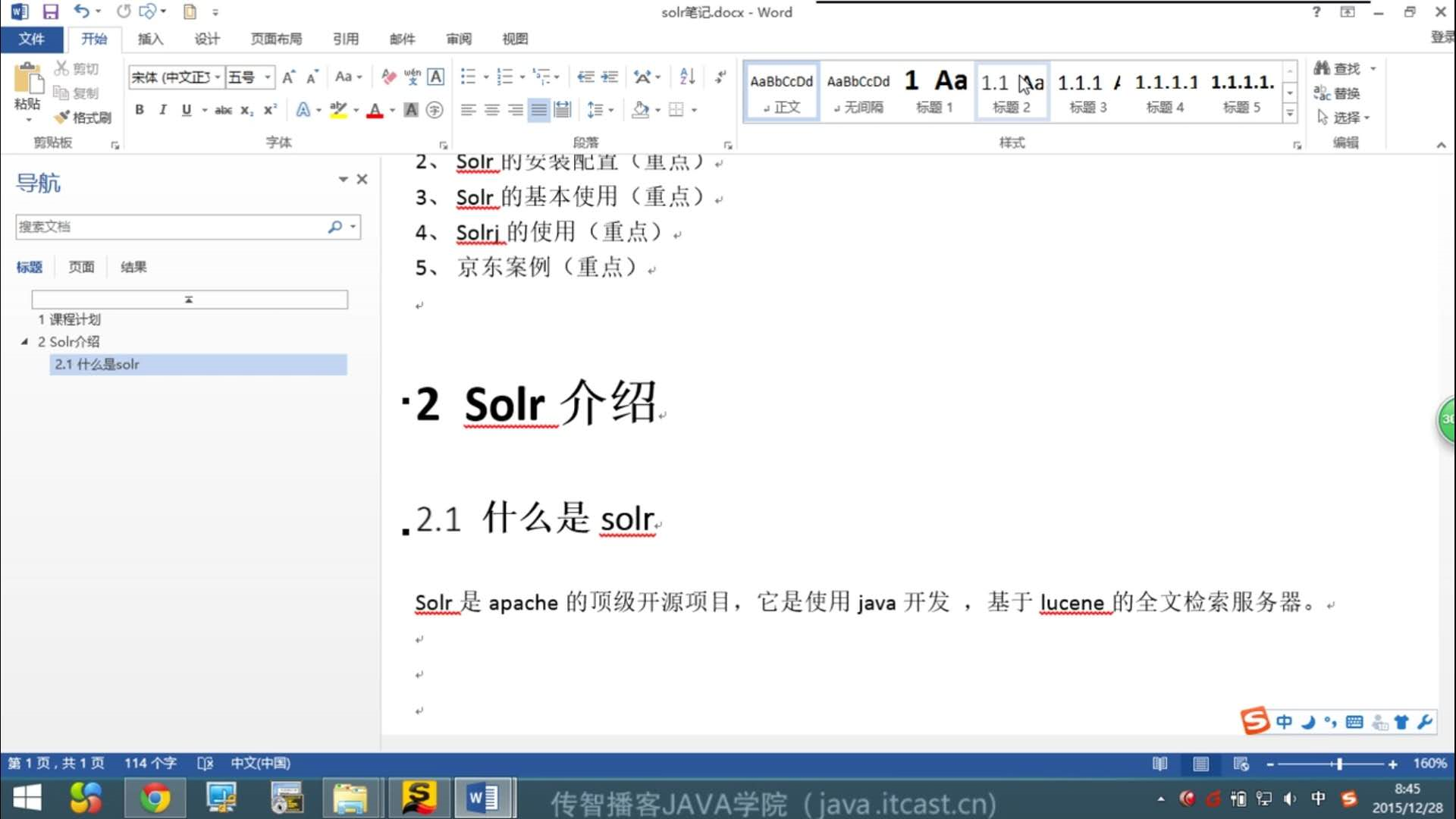1456x819 pixels.
Task: Toggle superscript formatting
Action: [270, 110]
